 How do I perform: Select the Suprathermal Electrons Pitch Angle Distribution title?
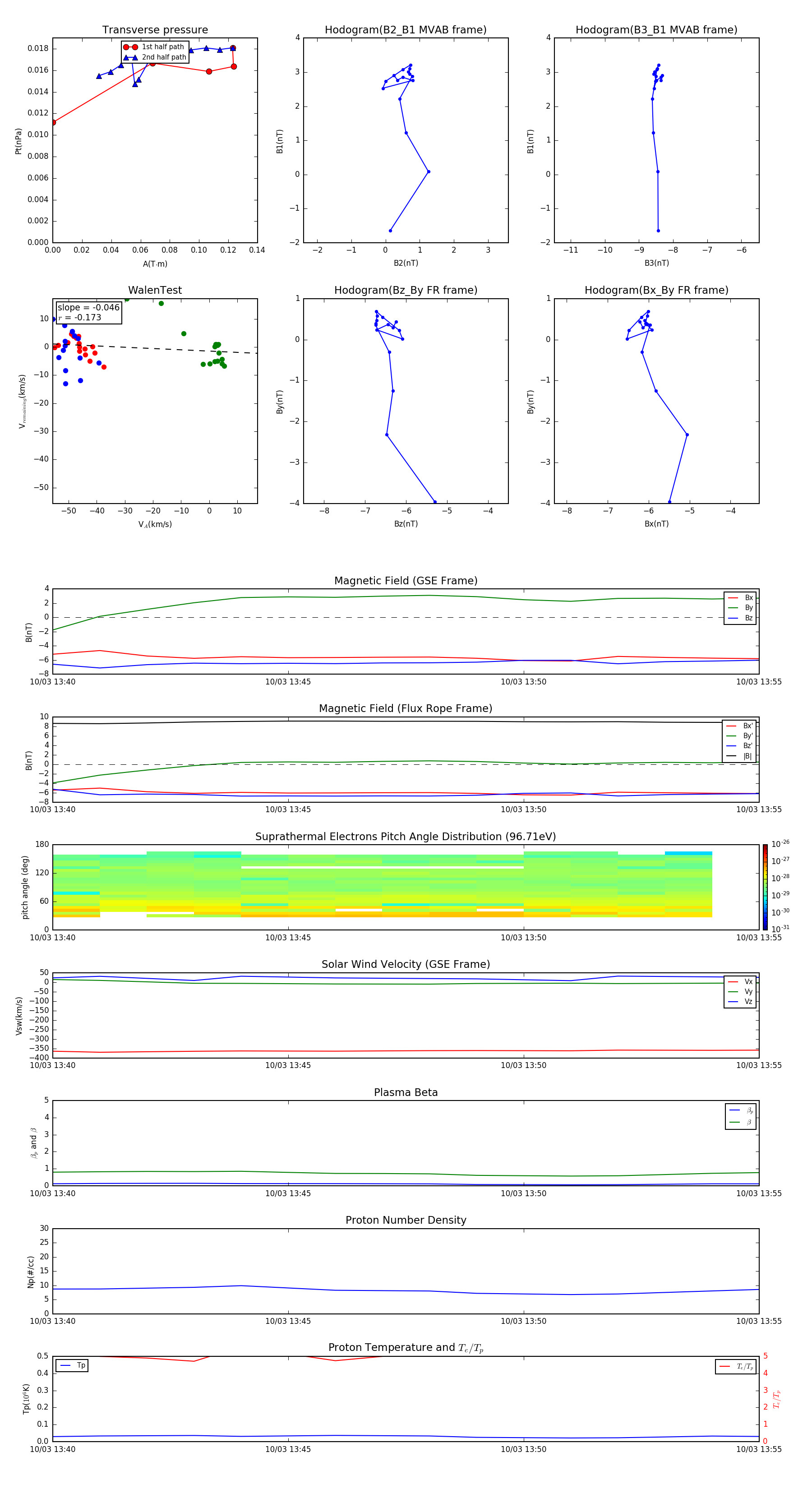(x=406, y=837)
